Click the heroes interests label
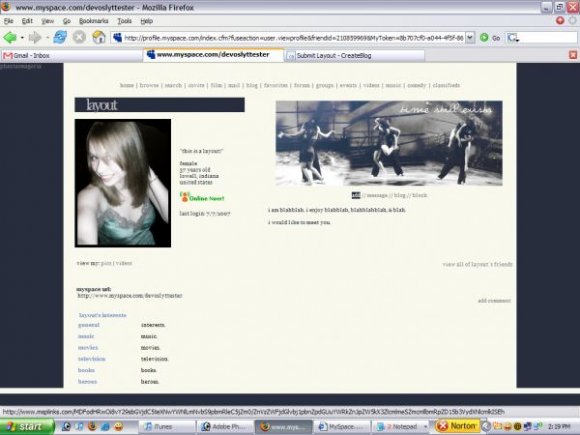 point(87,382)
